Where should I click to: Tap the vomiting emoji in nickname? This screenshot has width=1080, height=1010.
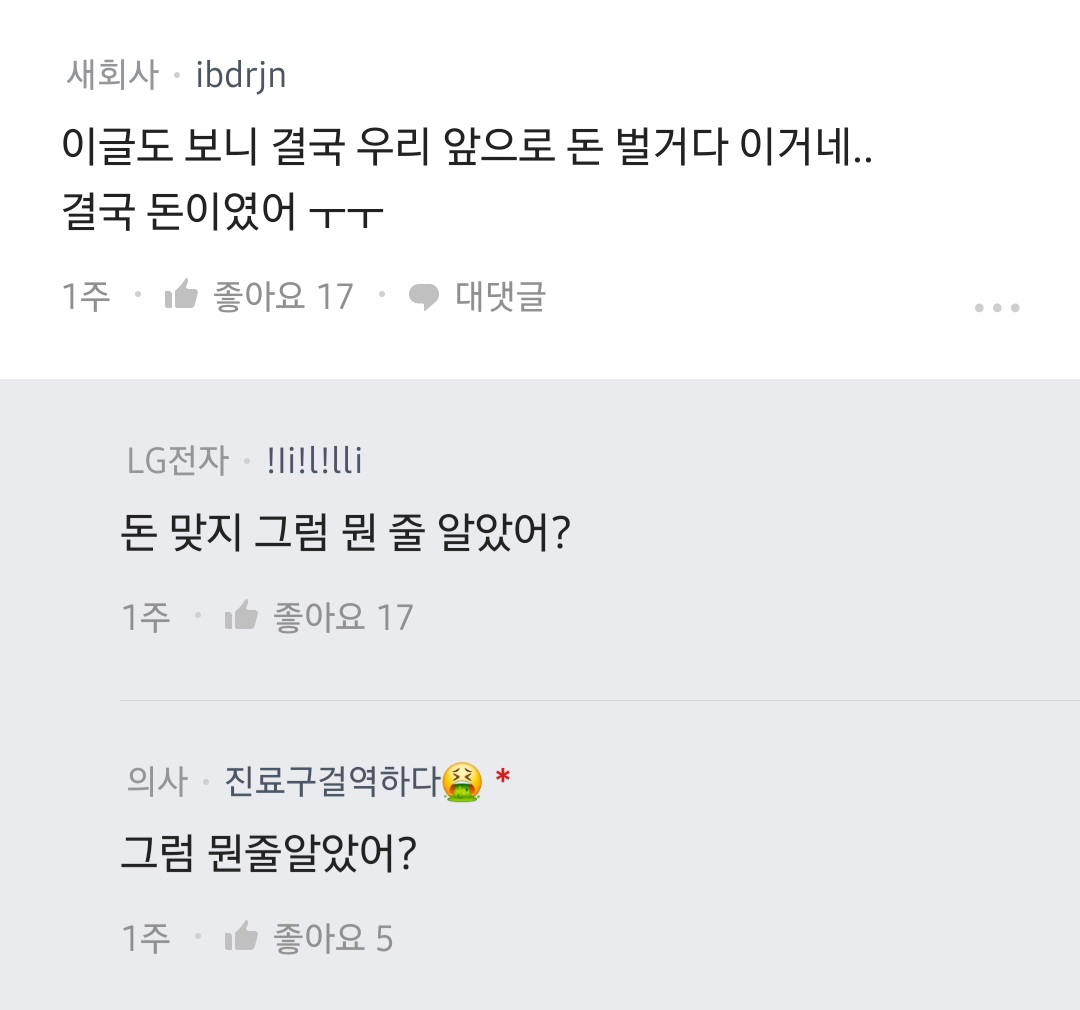click(462, 782)
